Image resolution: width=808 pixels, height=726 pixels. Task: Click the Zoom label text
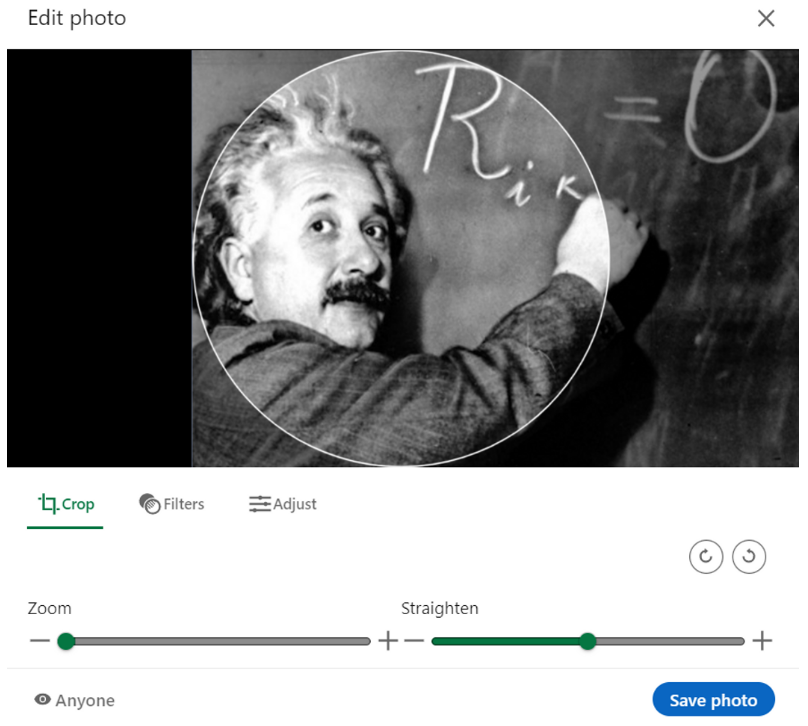coord(49,608)
